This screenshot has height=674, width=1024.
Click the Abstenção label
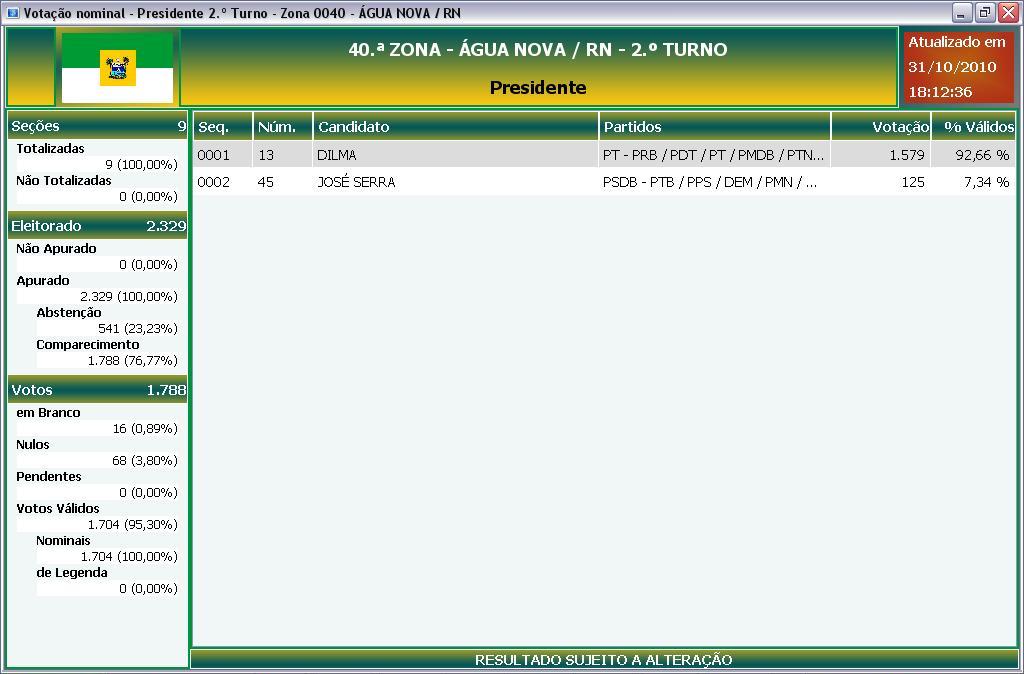coord(69,312)
